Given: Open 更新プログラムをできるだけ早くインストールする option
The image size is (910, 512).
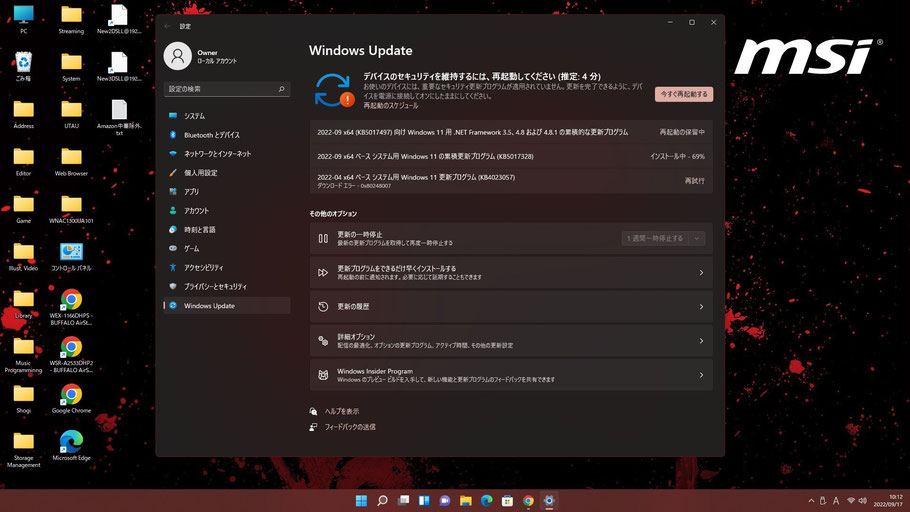Looking at the screenshot, I should click(511, 273).
